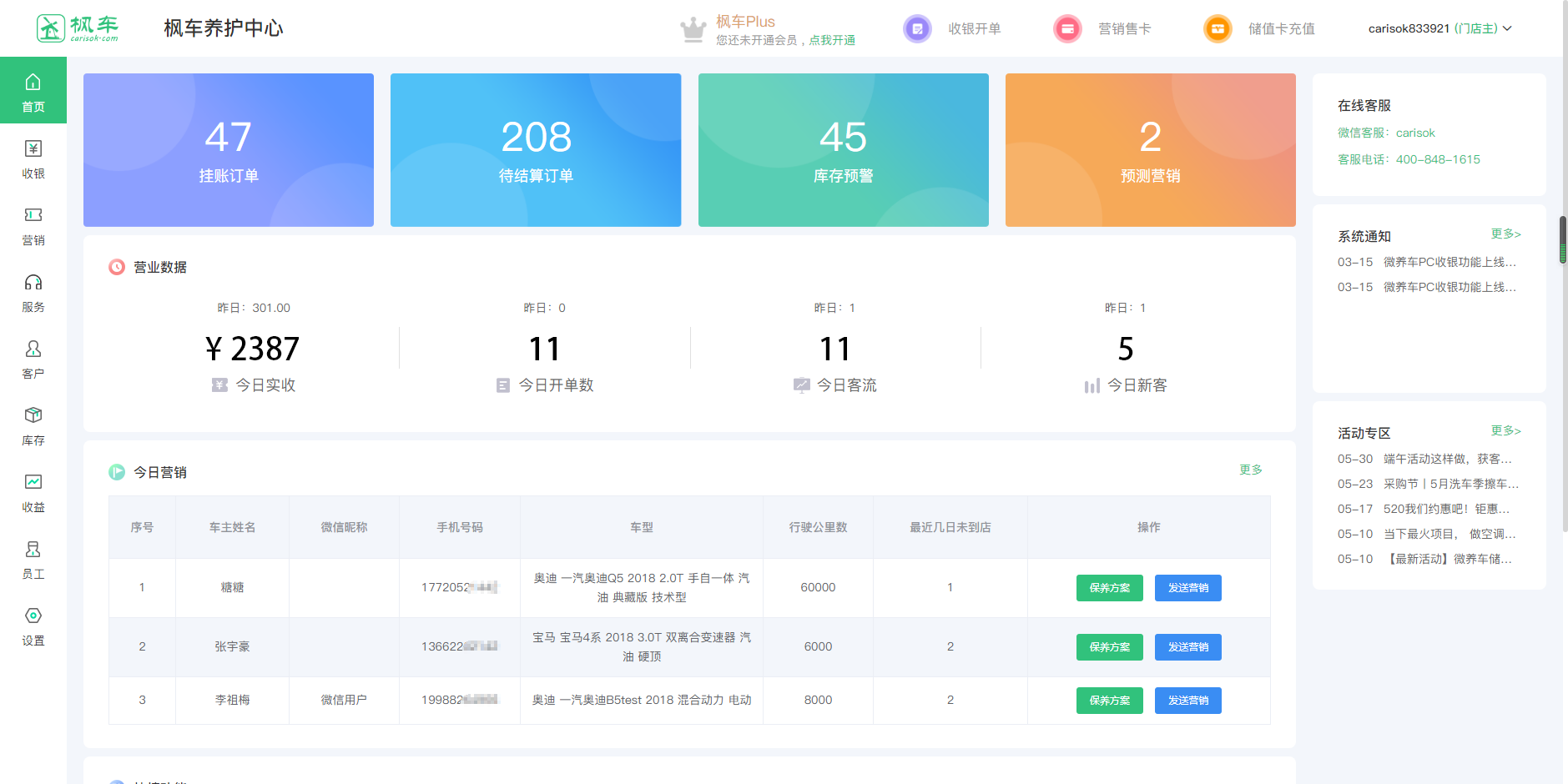The image size is (1568, 784).
Task: Expand 更多 in 活动专区 panel
Action: coord(1505,431)
